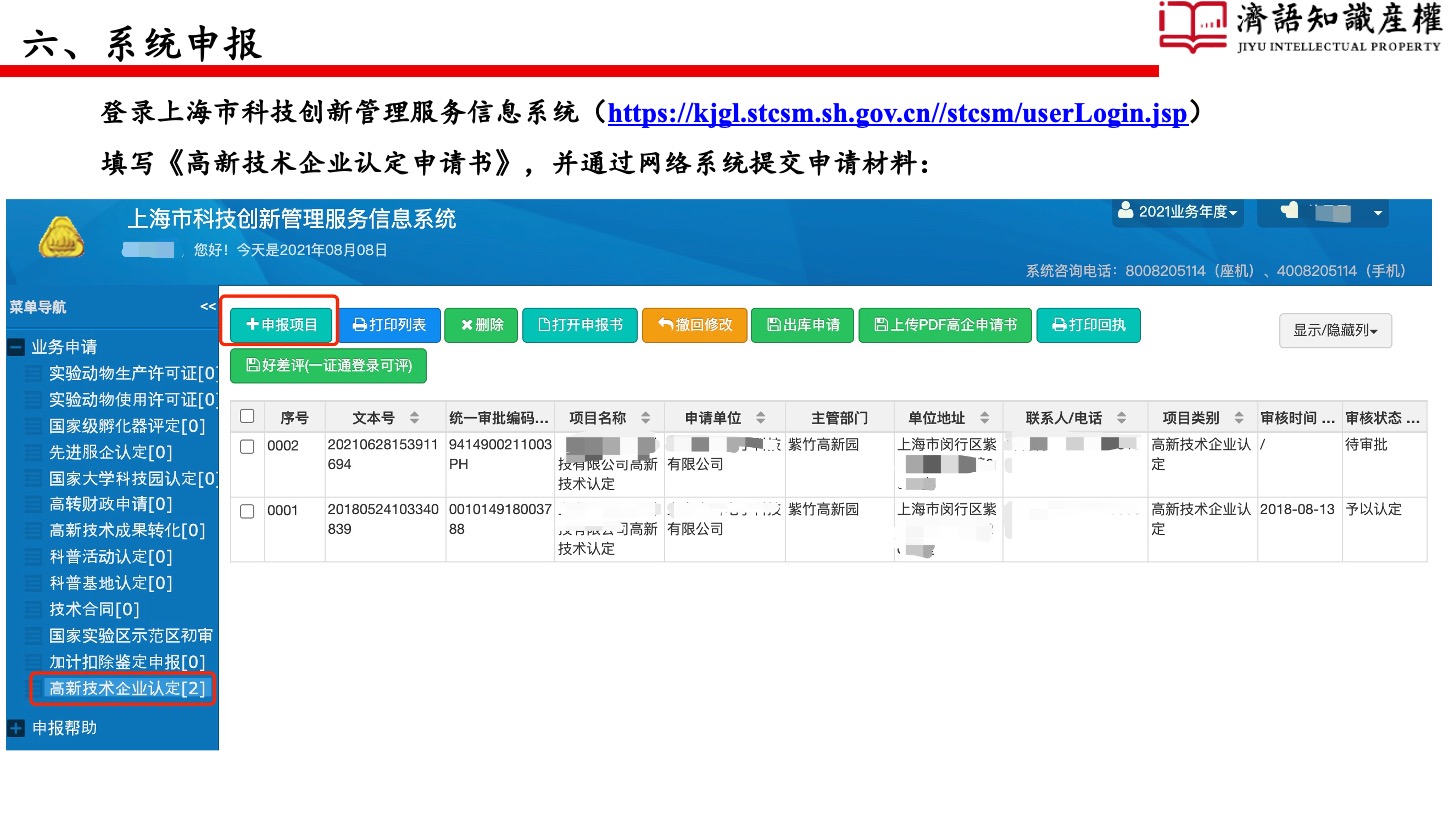Click the 申报项目 add button
The image size is (1450, 816).
[281, 325]
